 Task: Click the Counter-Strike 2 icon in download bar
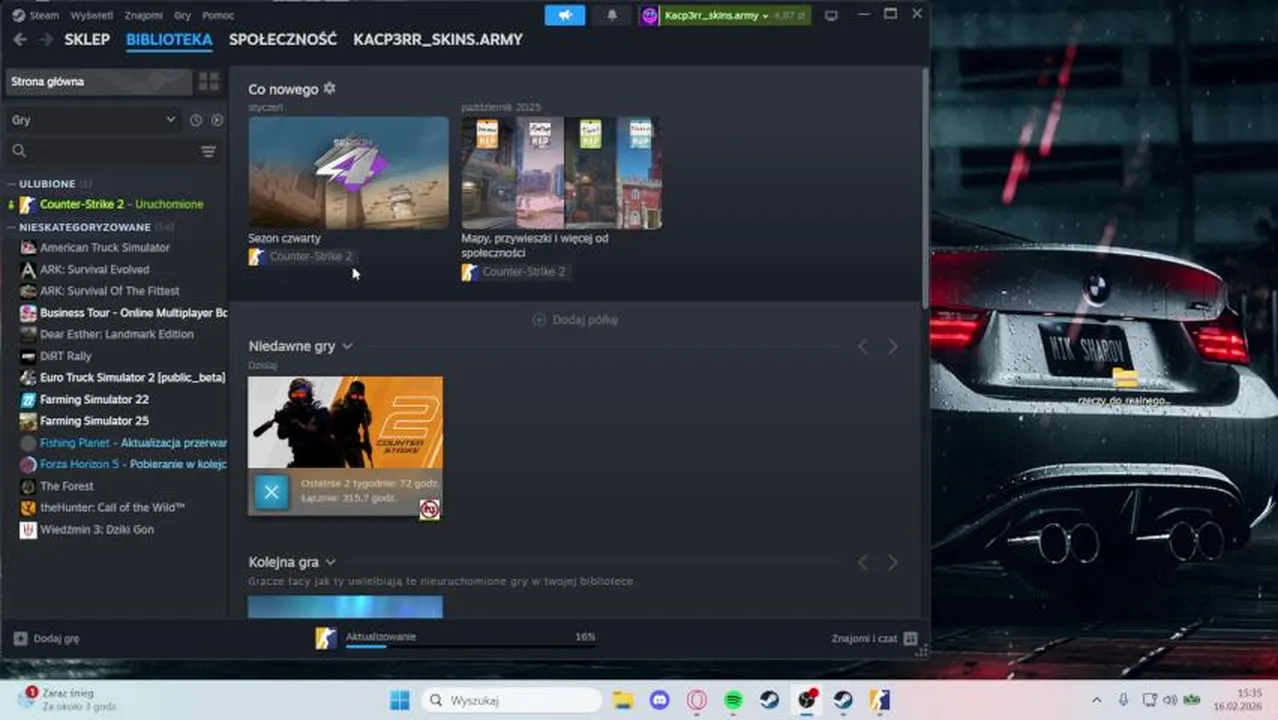tap(326, 638)
